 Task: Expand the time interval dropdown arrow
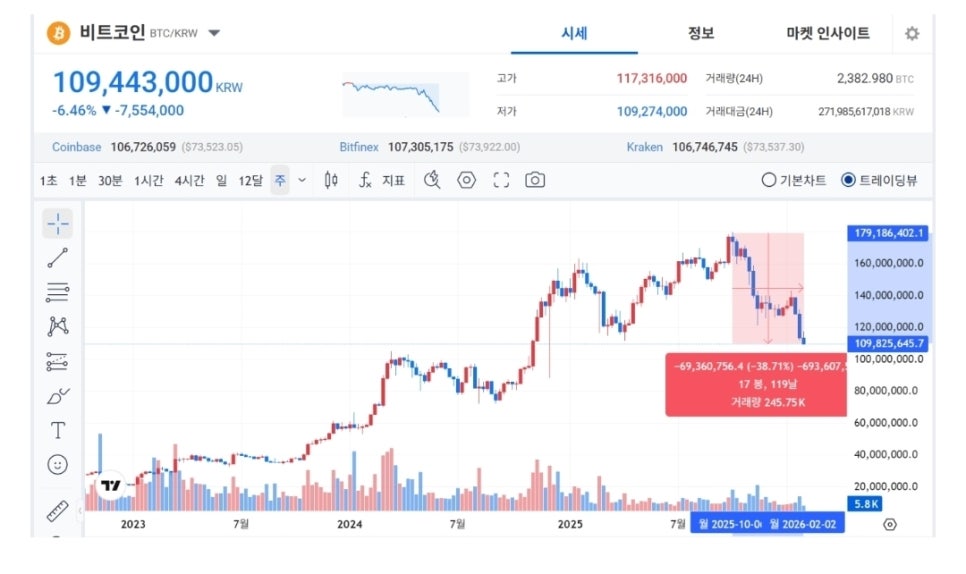[302, 180]
